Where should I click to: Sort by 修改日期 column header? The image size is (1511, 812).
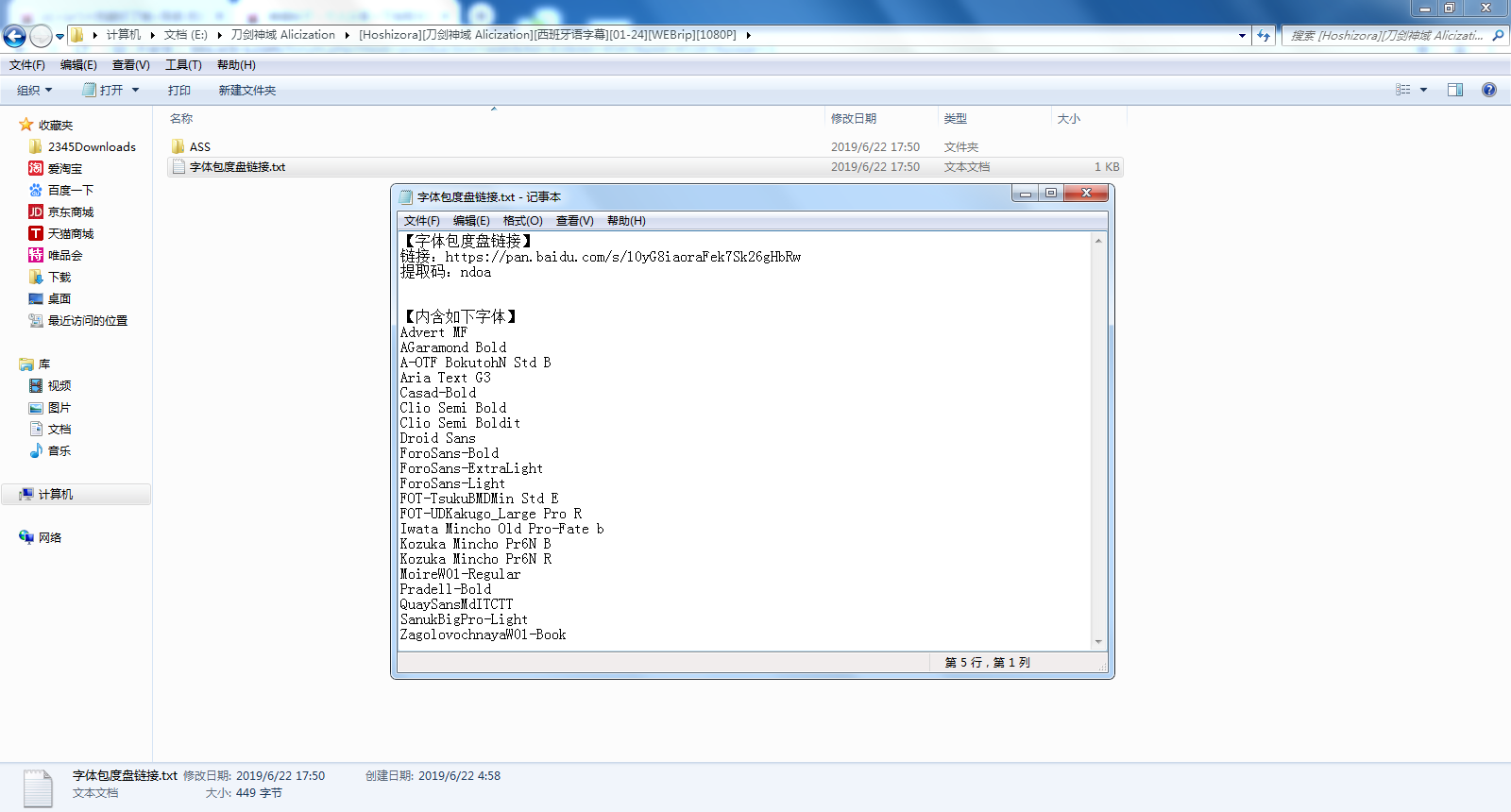point(854,118)
